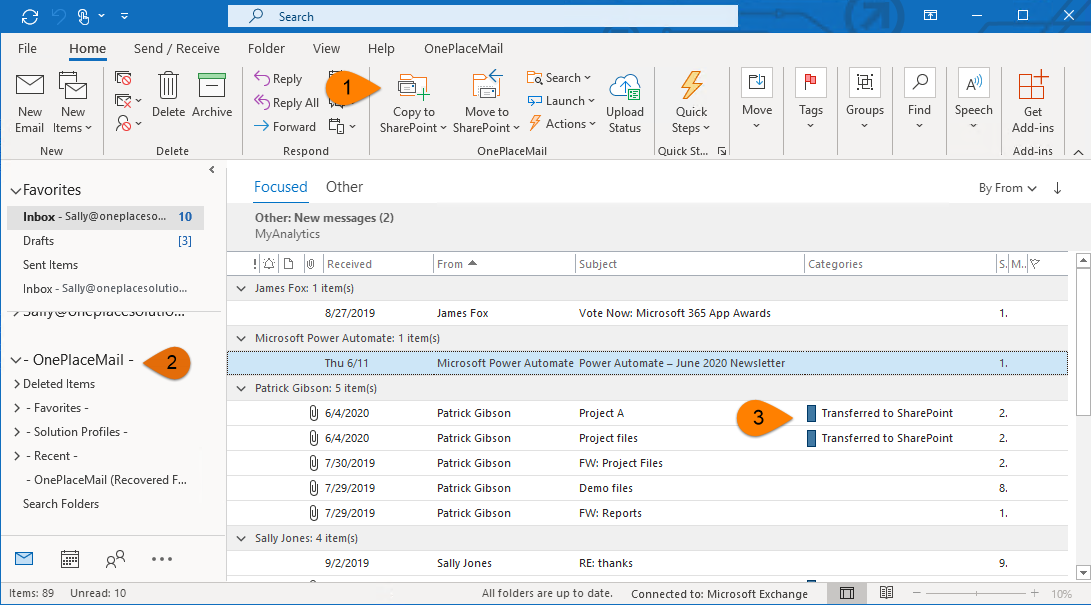Image resolution: width=1091 pixels, height=605 pixels.
Task: Open the Get Add-ins icon
Action: (1032, 88)
